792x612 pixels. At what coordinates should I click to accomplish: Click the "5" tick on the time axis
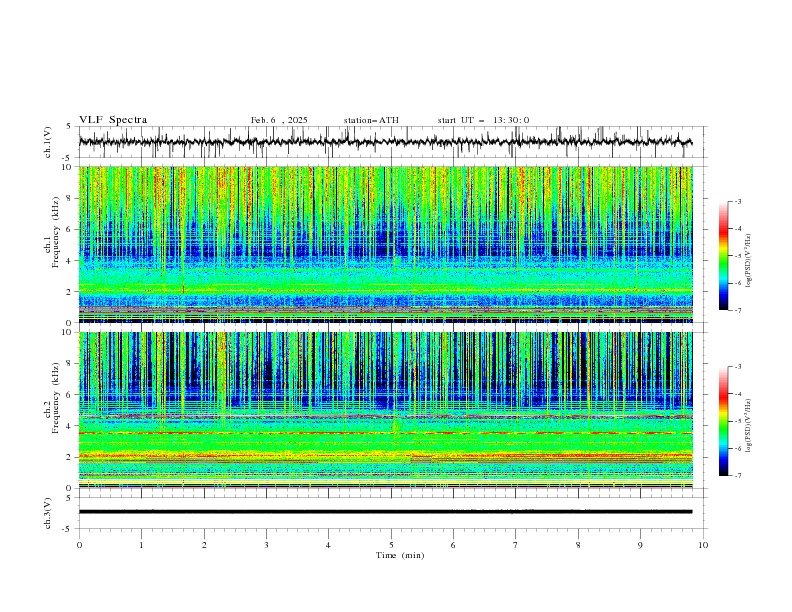(x=391, y=545)
